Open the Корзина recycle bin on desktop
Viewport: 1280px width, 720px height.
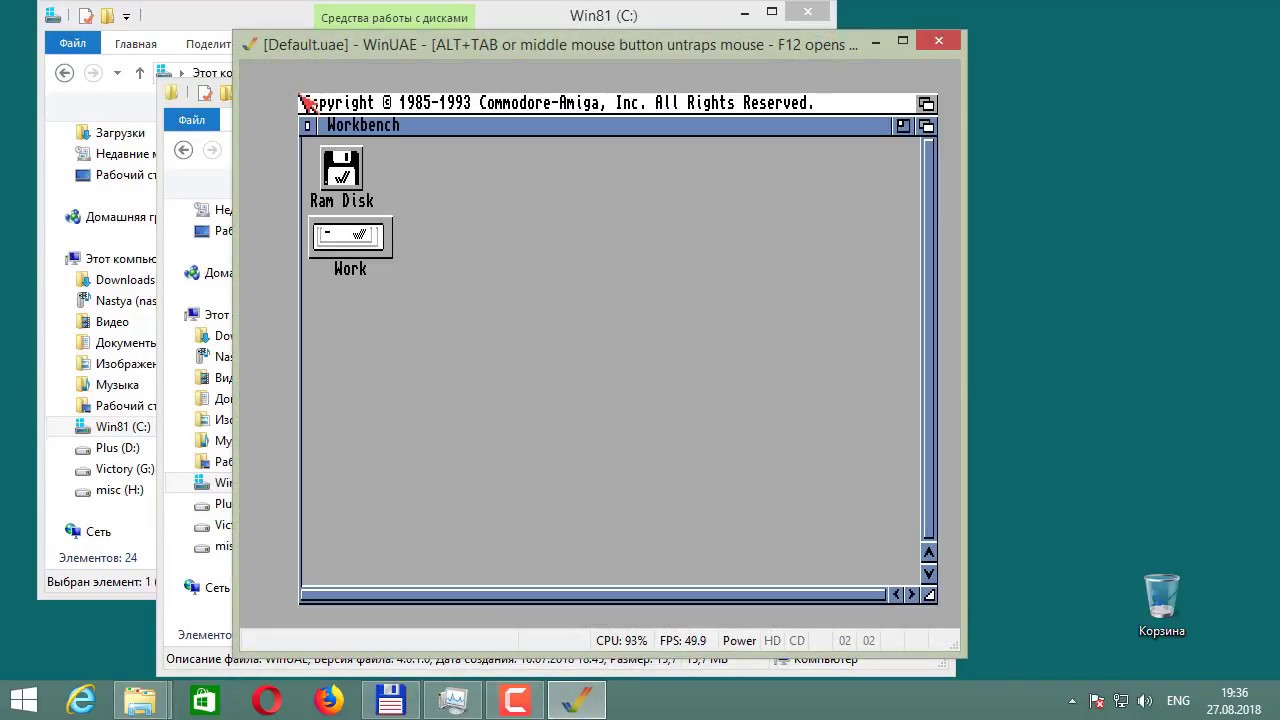click(1162, 606)
